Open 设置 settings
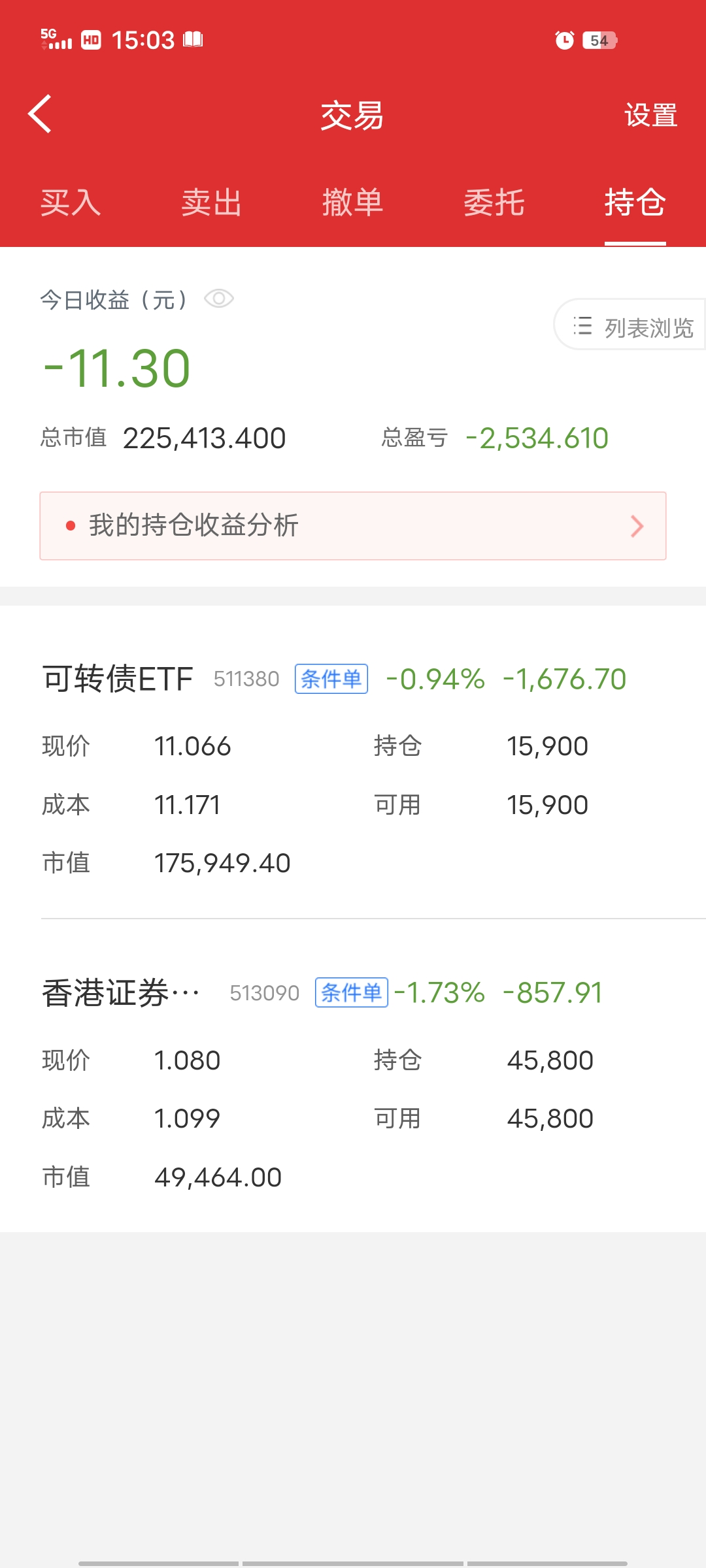The width and height of the screenshot is (706, 1568). click(650, 116)
